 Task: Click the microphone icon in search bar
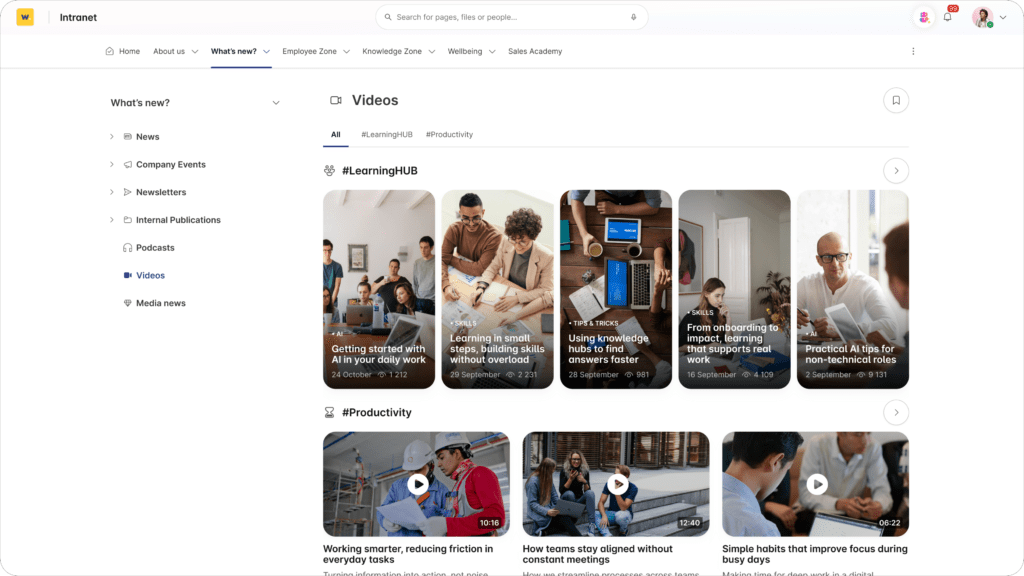(x=633, y=17)
